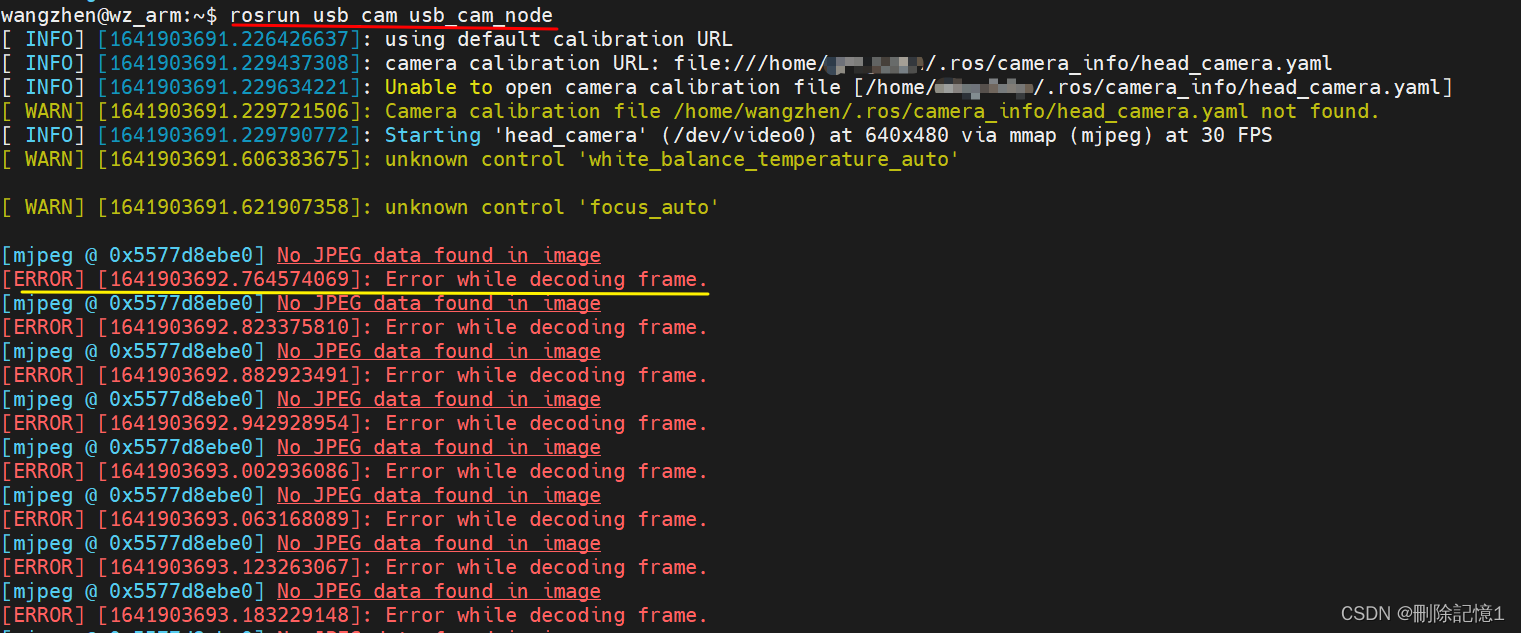This screenshot has width=1521, height=633.
Task: Click the unknown control 'focus_auto' warning
Action: pyautogui.click(x=361, y=207)
